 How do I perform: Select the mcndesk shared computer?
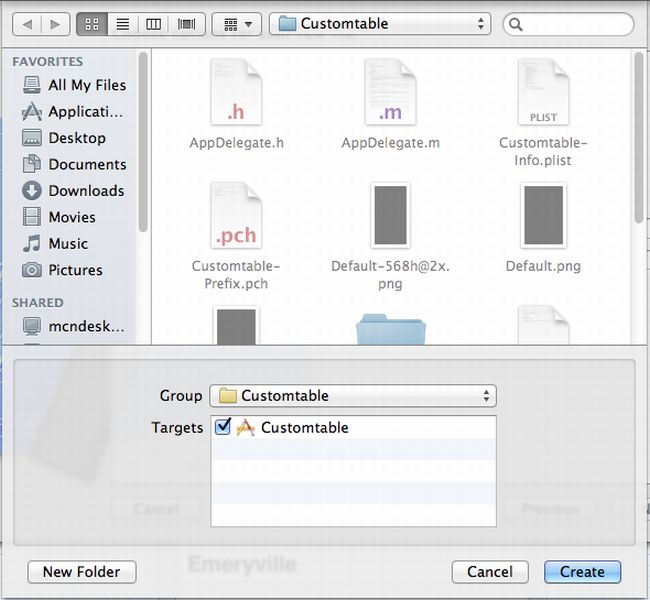[x=74, y=326]
